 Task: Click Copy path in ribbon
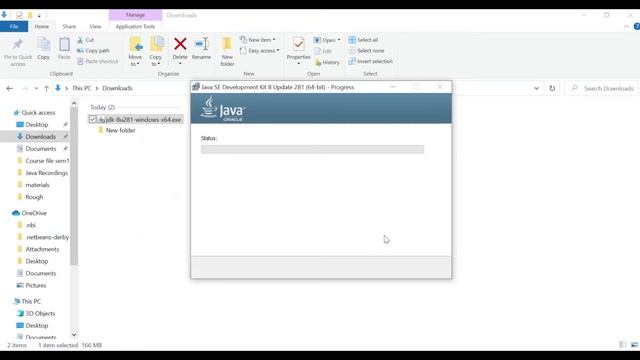[93, 51]
